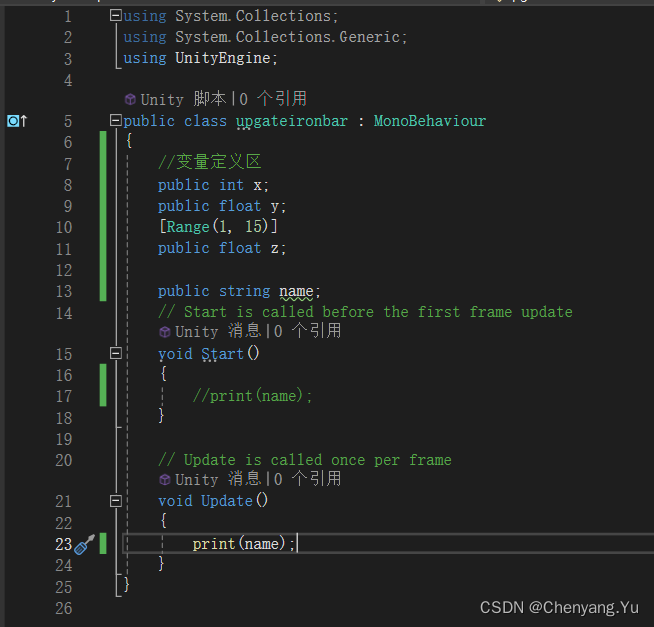Collapse the Start() method outline toggle
This screenshot has width=654, height=627.
click(116, 353)
